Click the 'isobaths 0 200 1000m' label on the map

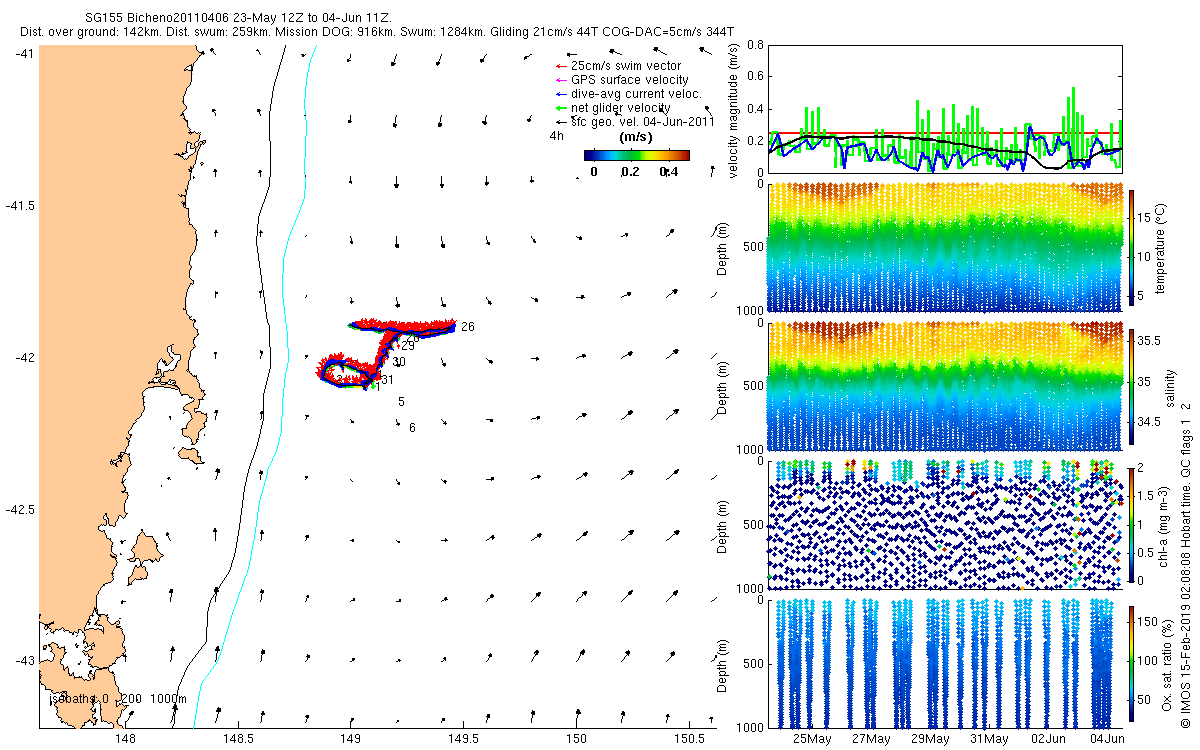click(118, 698)
